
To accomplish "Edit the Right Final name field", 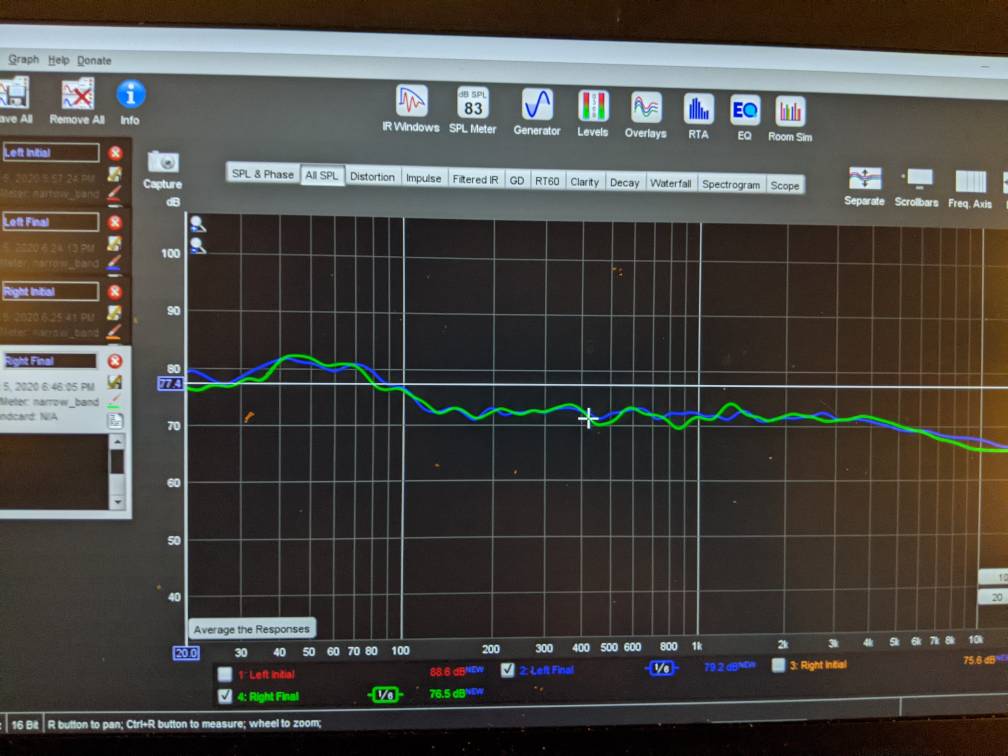I will coord(50,361).
